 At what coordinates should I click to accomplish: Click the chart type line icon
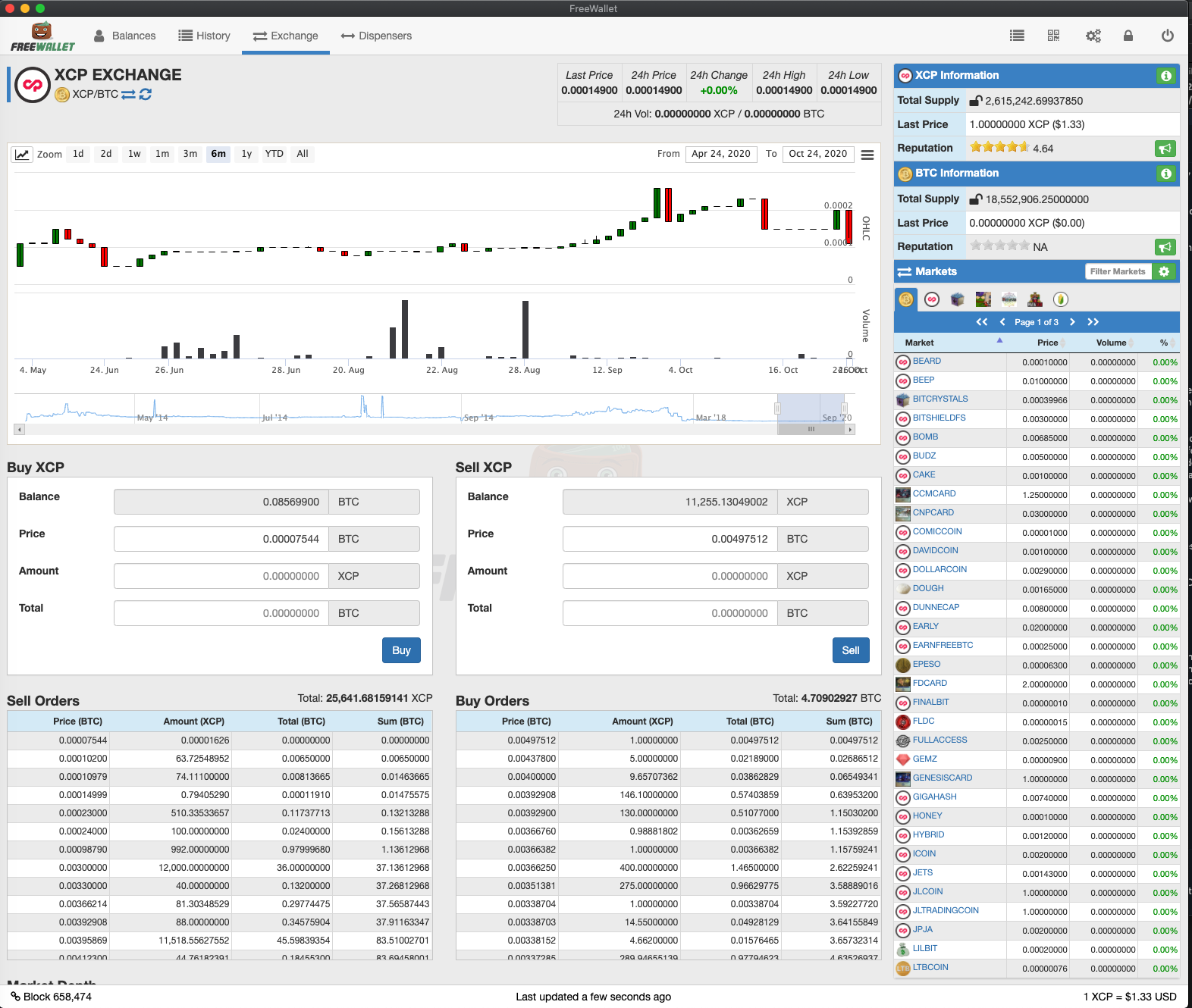click(22, 155)
